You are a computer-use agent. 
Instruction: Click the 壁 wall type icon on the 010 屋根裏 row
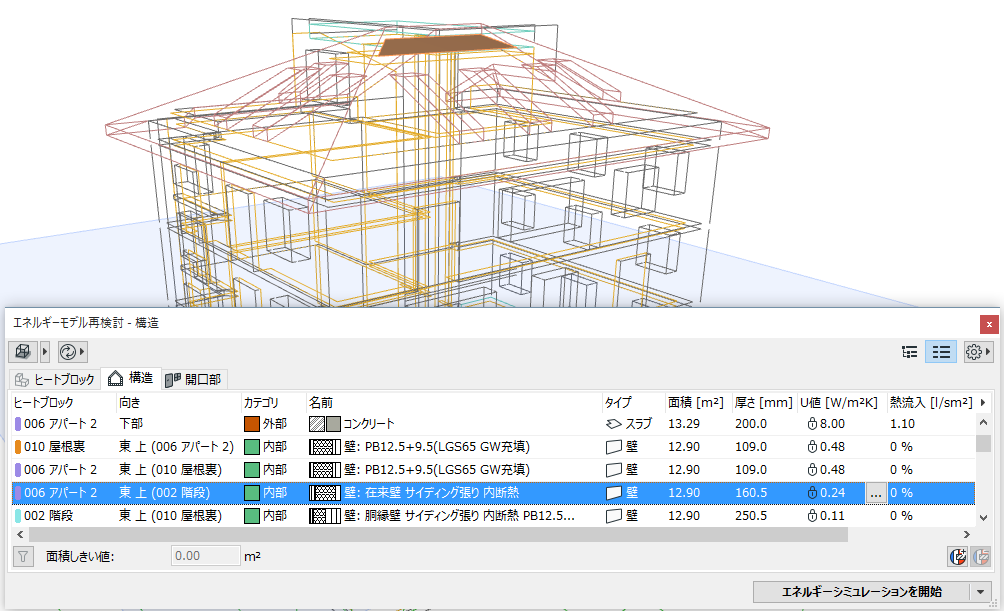click(613, 447)
